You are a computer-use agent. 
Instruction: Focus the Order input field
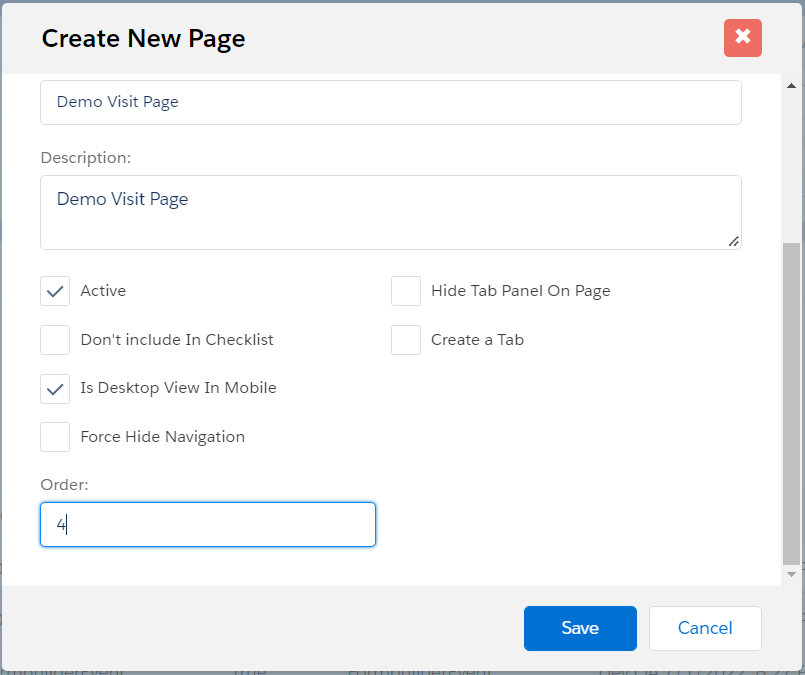pos(208,525)
